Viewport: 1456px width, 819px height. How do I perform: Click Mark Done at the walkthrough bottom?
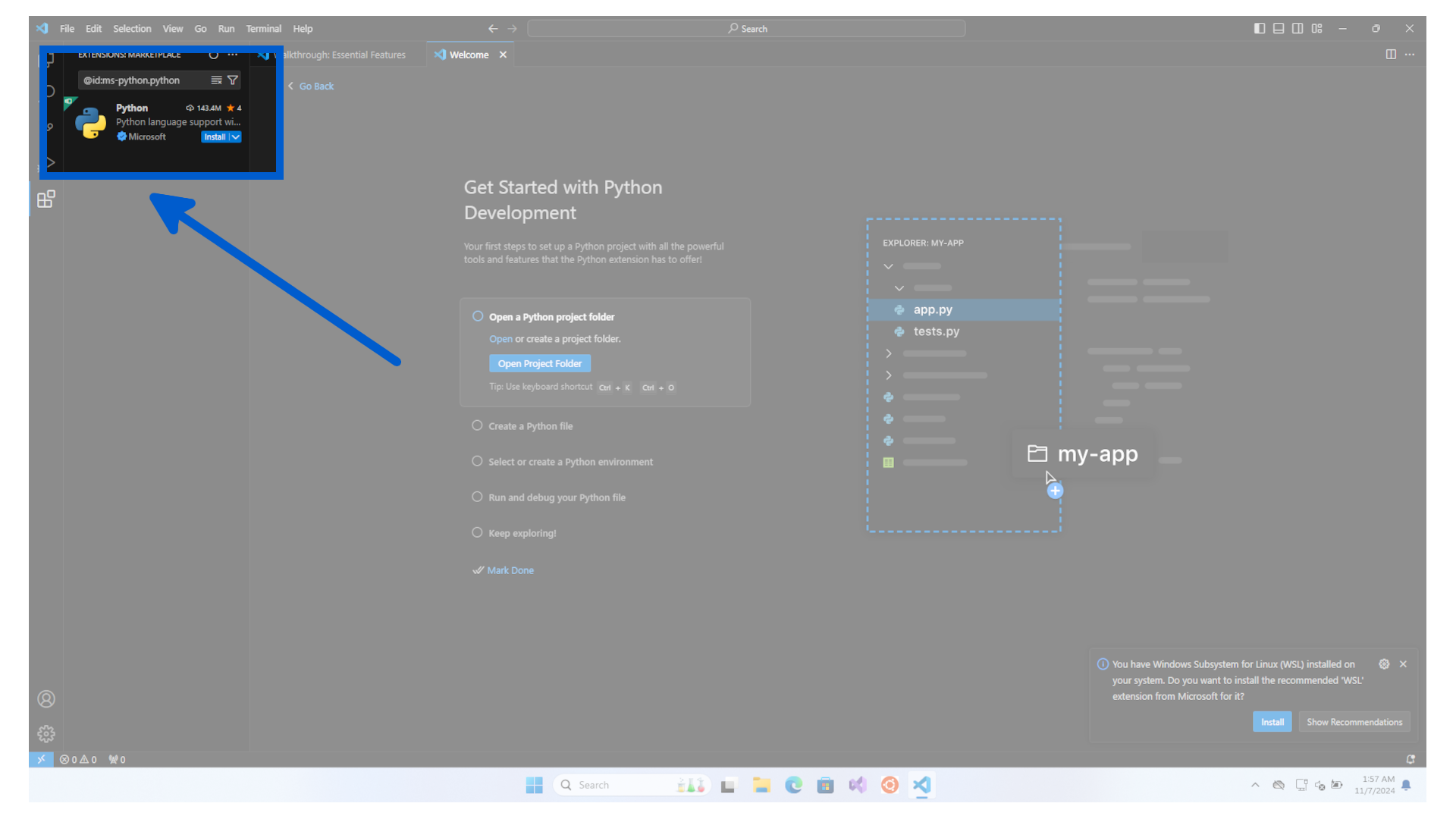pyautogui.click(x=509, y=570)
